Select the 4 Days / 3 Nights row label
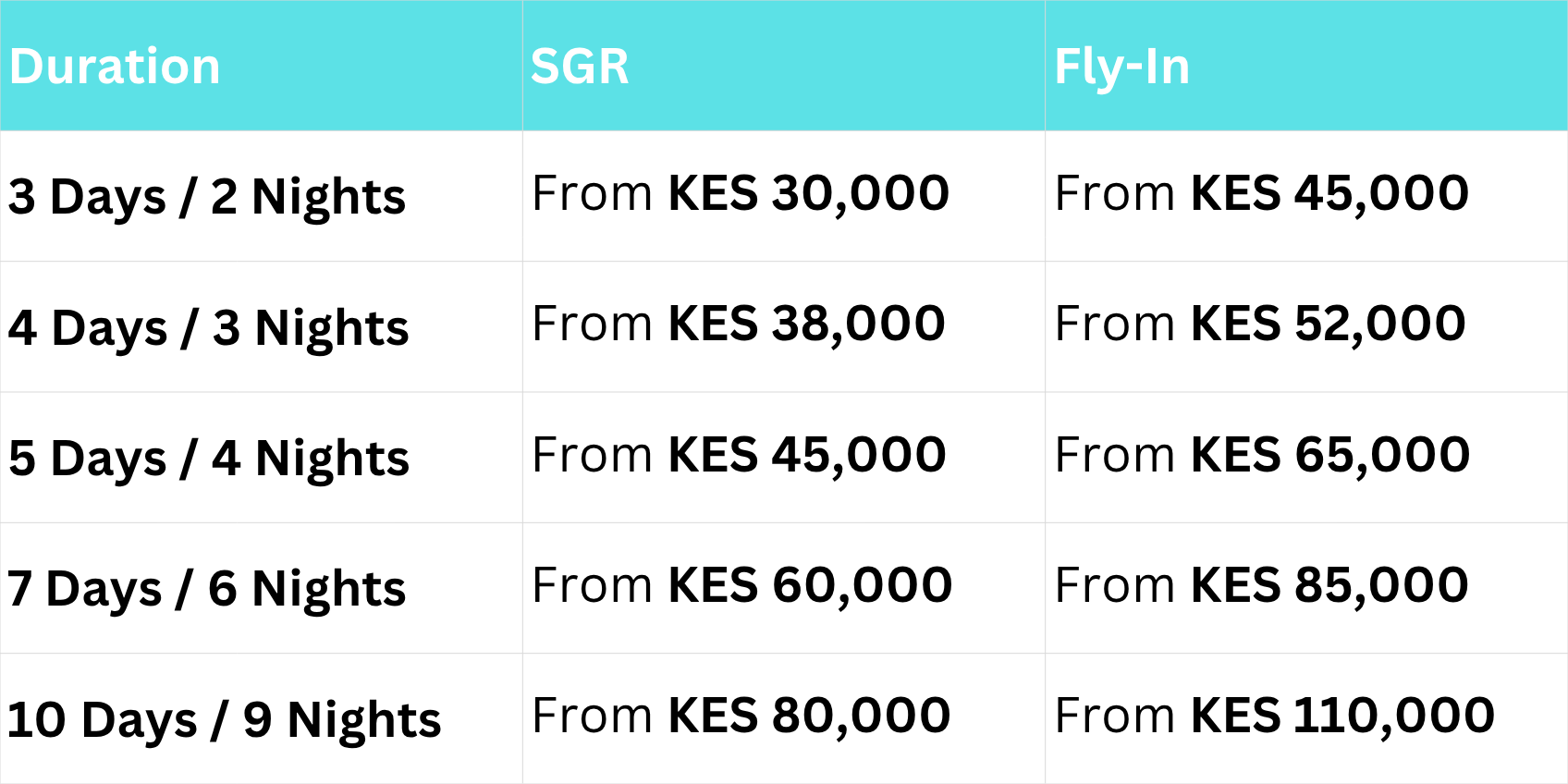The image size is (1568, 784). tap(209, 328)
